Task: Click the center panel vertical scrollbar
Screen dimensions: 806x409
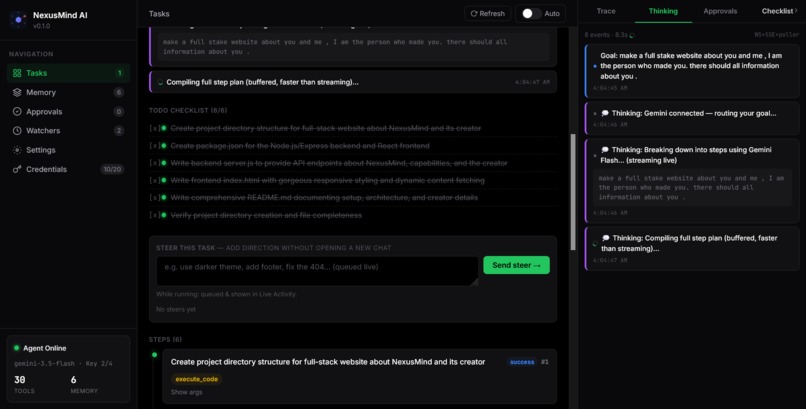Action: (573, 192)
